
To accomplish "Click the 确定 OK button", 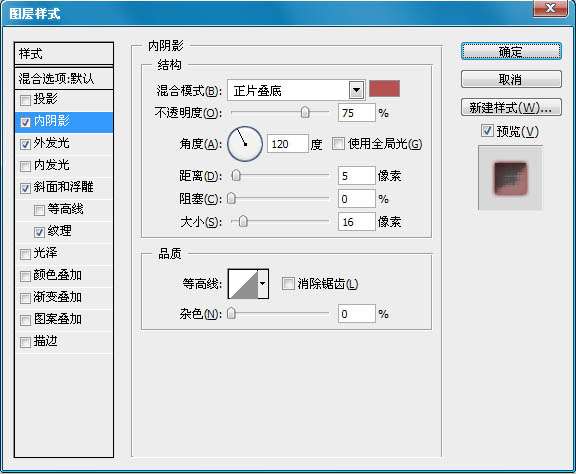I will tap(511, 51).
